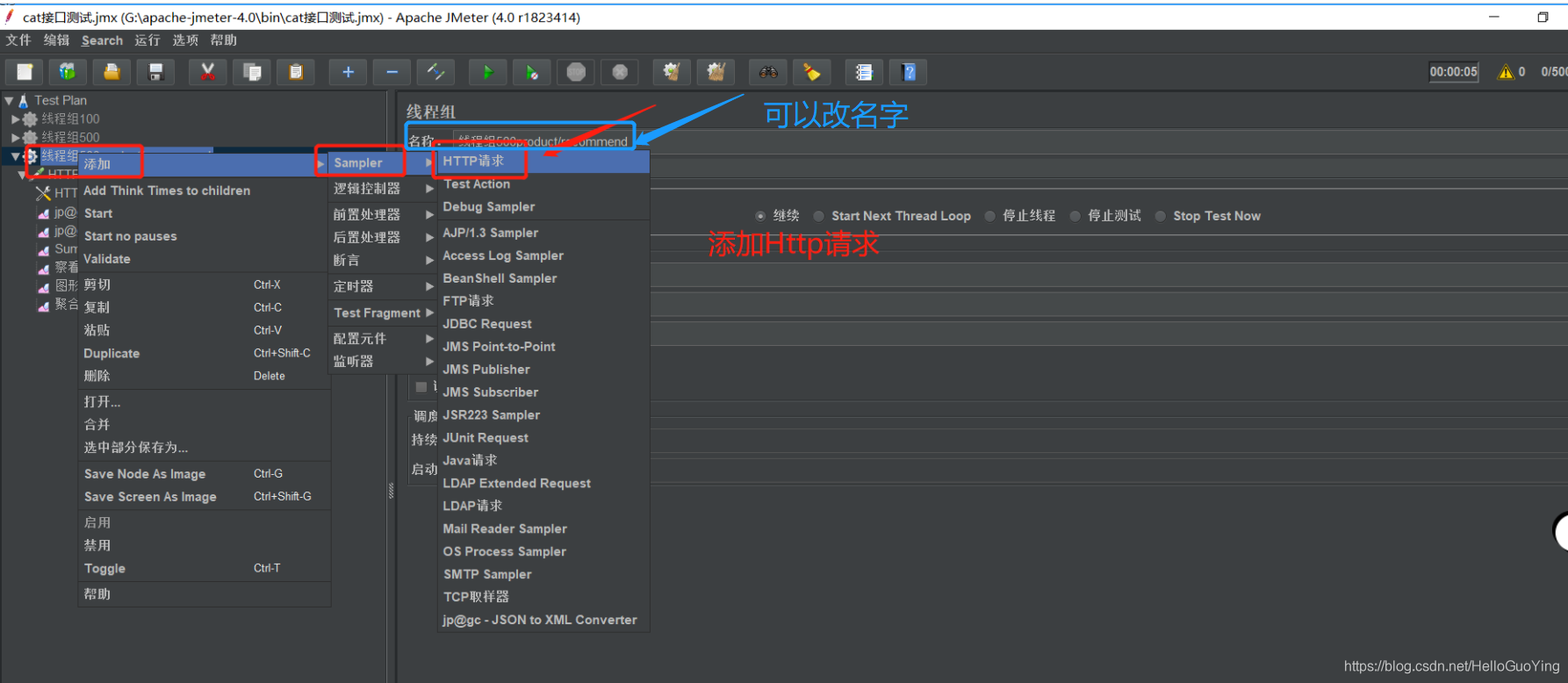
Task: Choose HTTP请求 from the Sampler submenu
Action: (543, 162)
